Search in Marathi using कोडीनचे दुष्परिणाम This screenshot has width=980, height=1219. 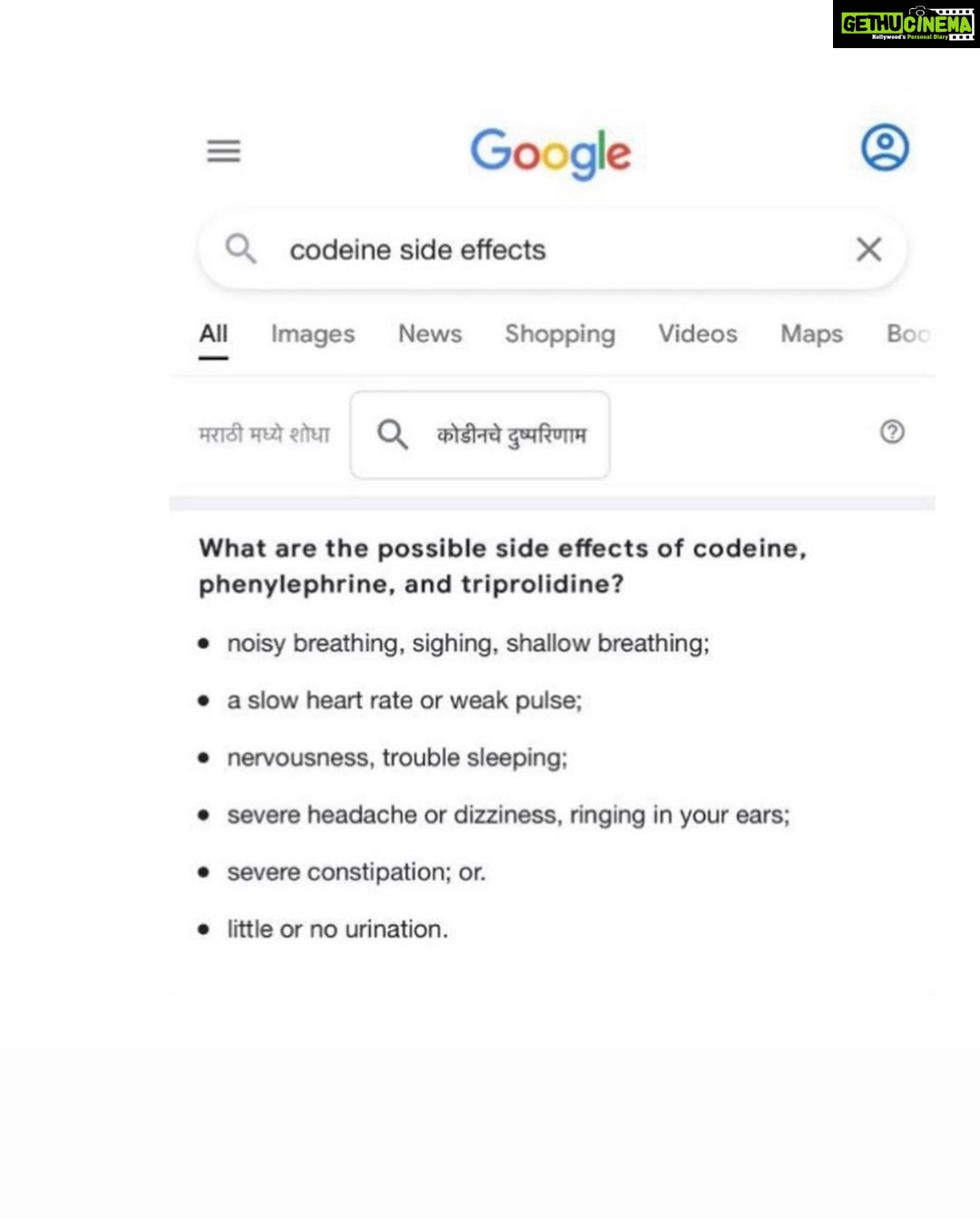pos(480,435)
